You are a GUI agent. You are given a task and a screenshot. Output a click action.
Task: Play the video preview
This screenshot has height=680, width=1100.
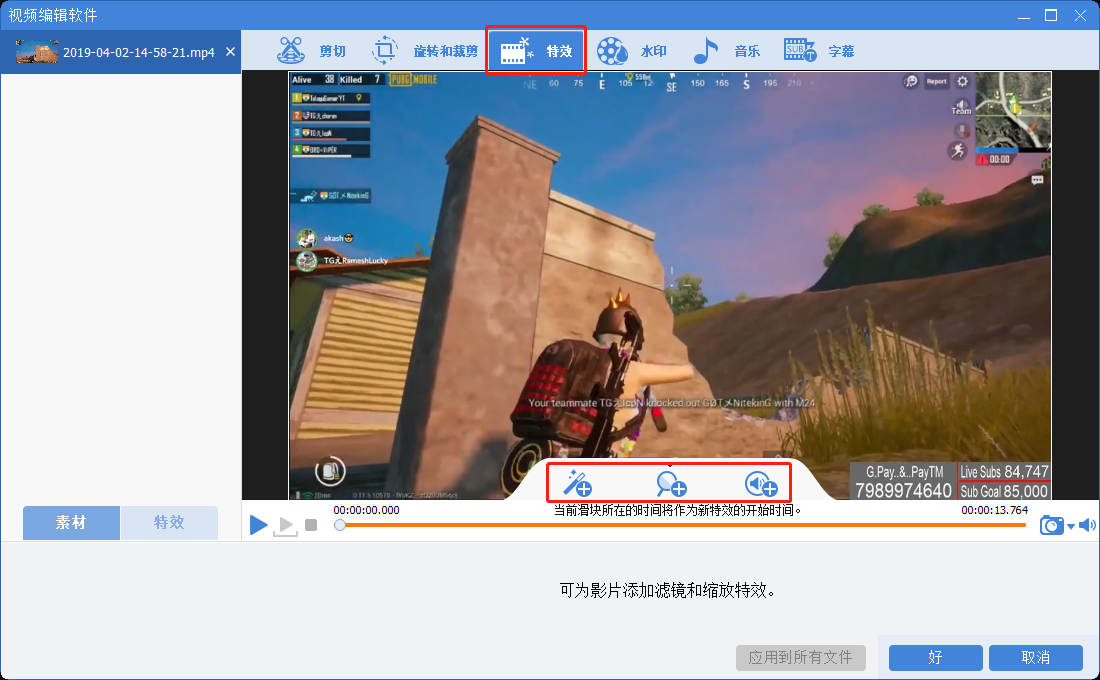coord(258,524)
